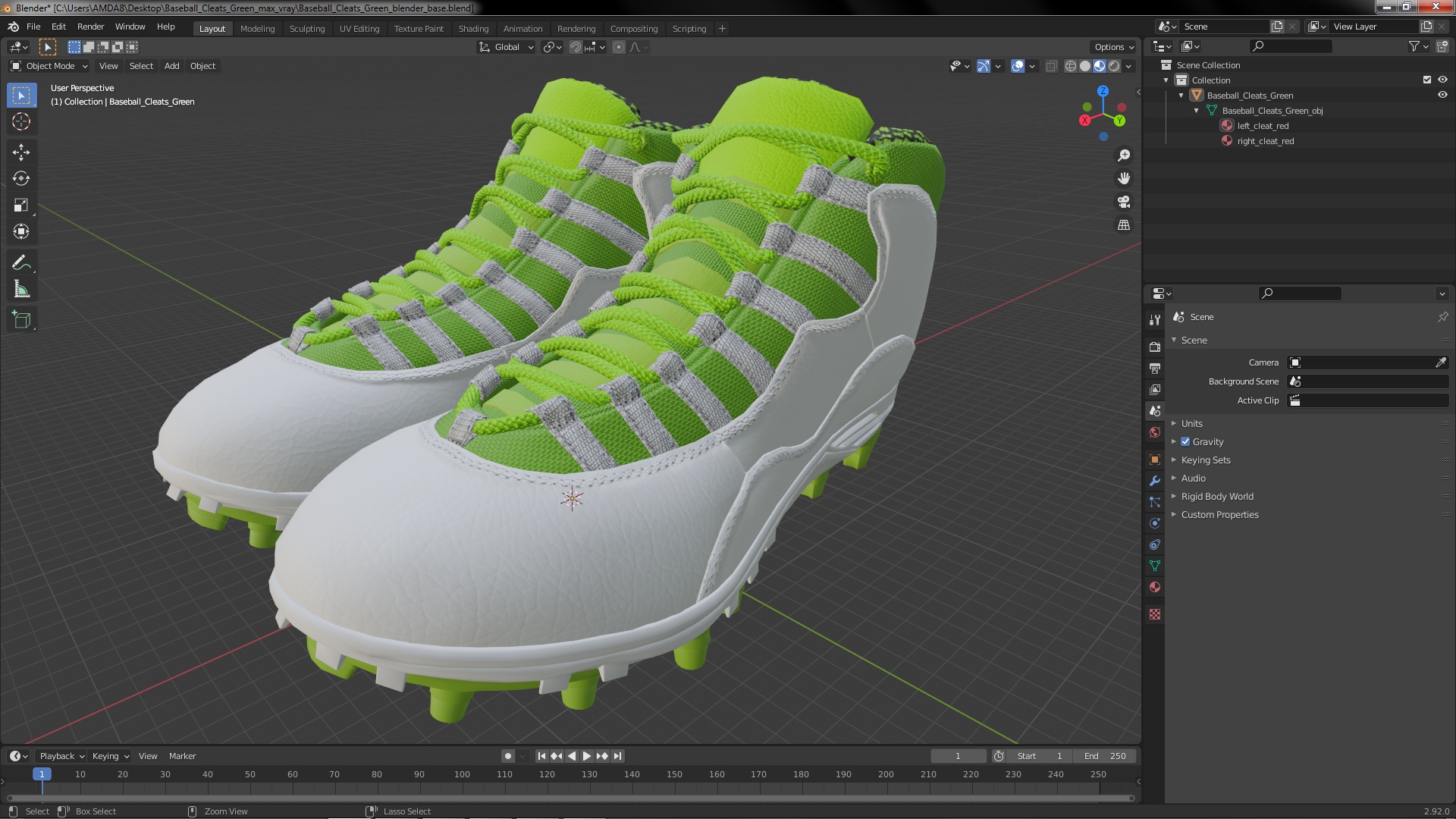Select the Transform tool
Viewport: 1456px width, 819px height.
point(21,231)
